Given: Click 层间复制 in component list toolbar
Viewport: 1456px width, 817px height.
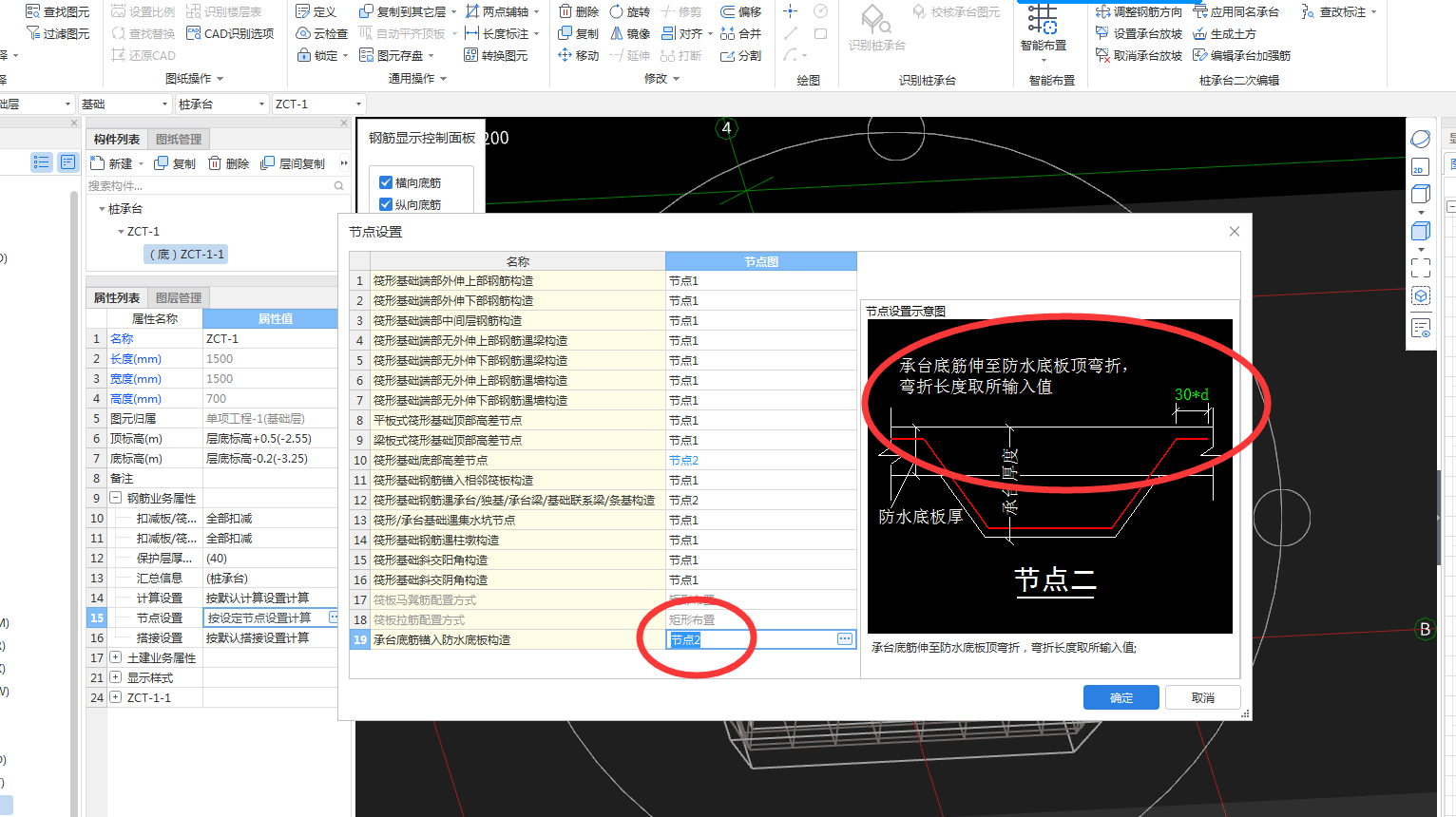Looking at the screenshot, I should pos(293,163).
